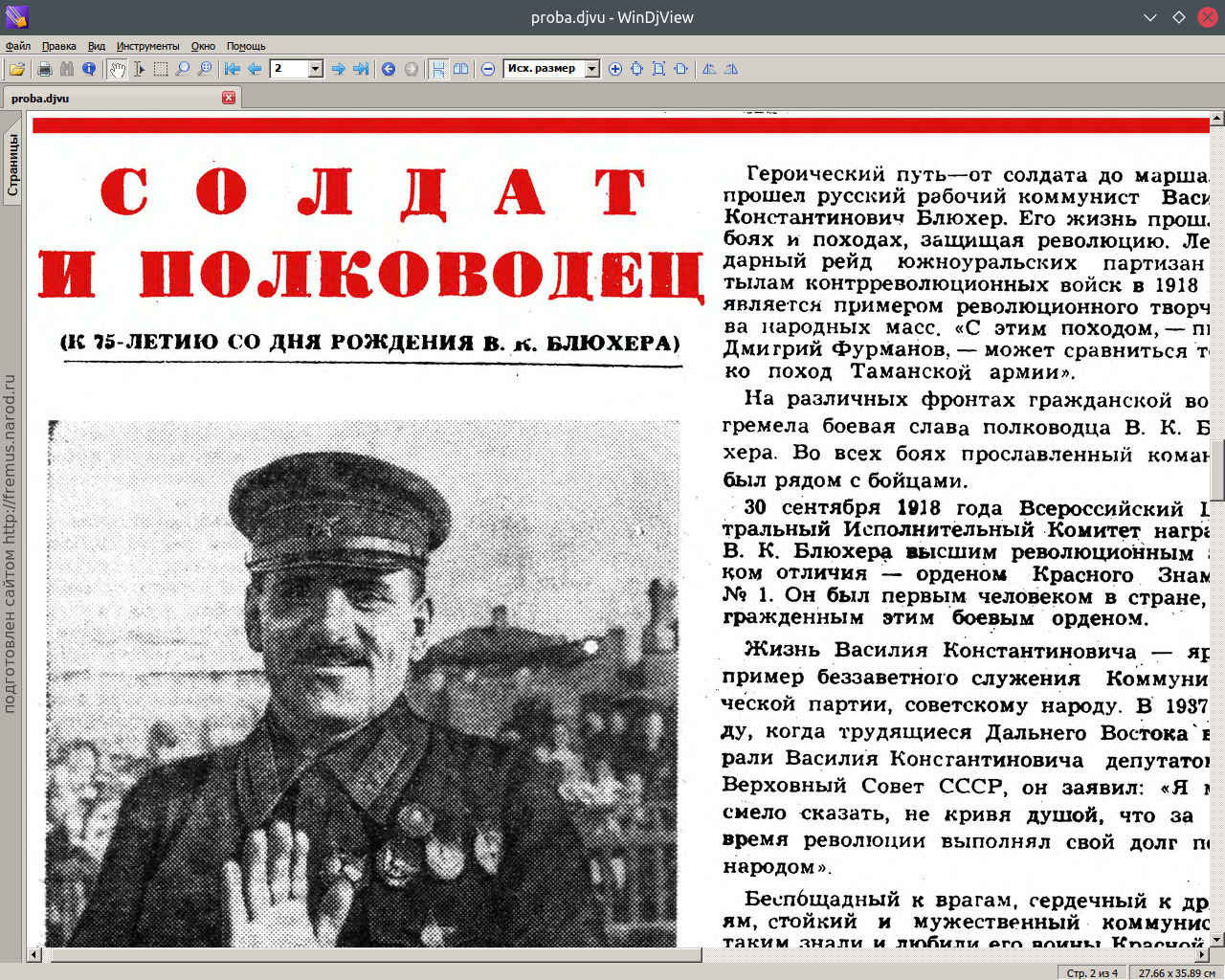Open the Правка menu
Viewport: 1225px width, 980px height.
[59, 46]
